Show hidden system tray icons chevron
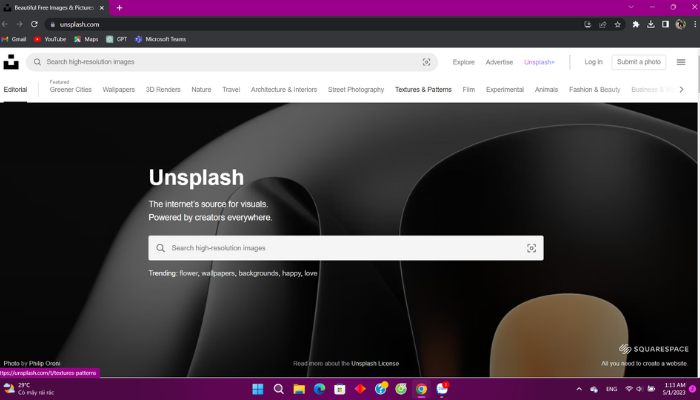Screen dimensions: 700x400 click(x=579, y=389)
